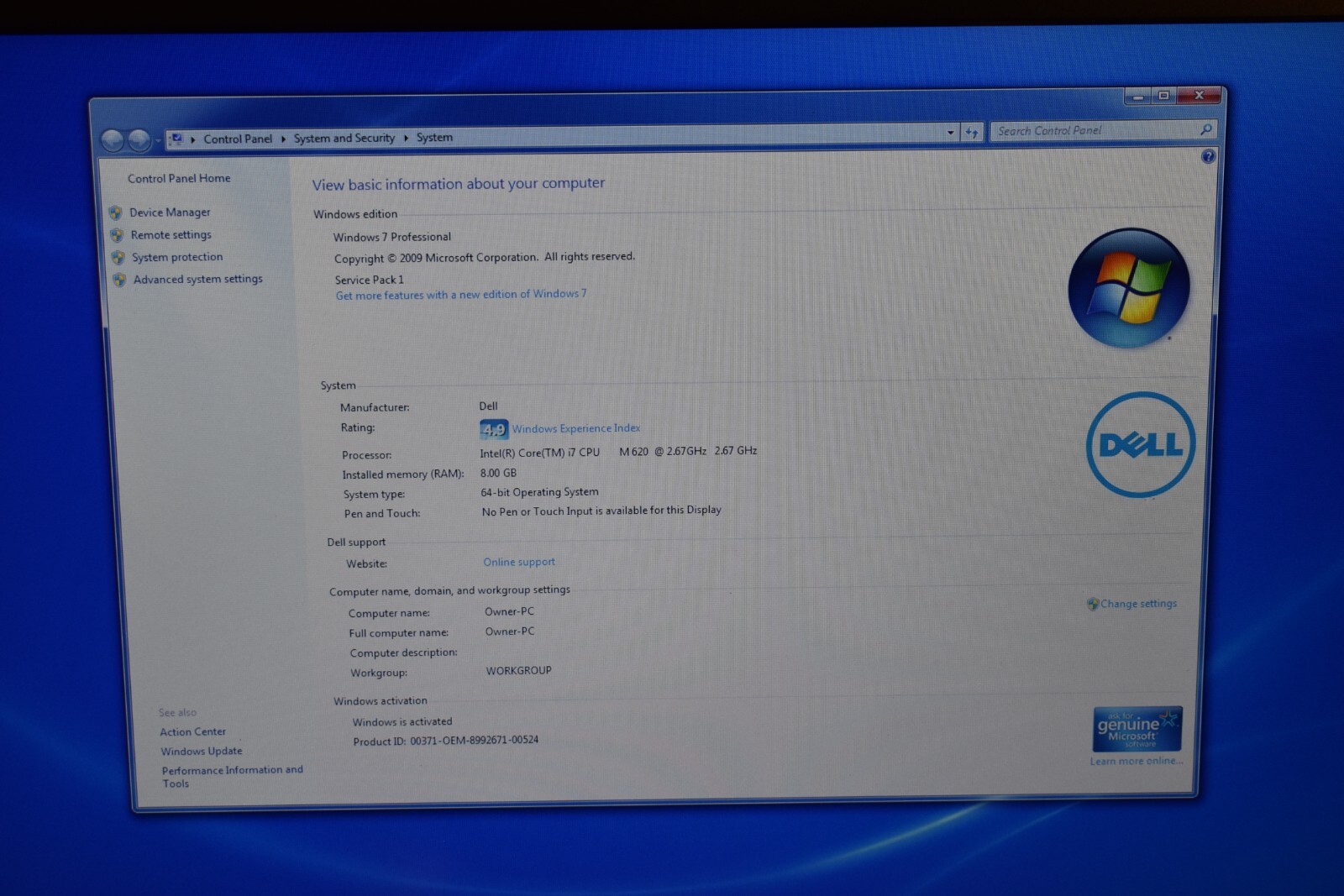Click the System protection shield icon
This screenshot has width=1344, height=896.
(118, 258)
